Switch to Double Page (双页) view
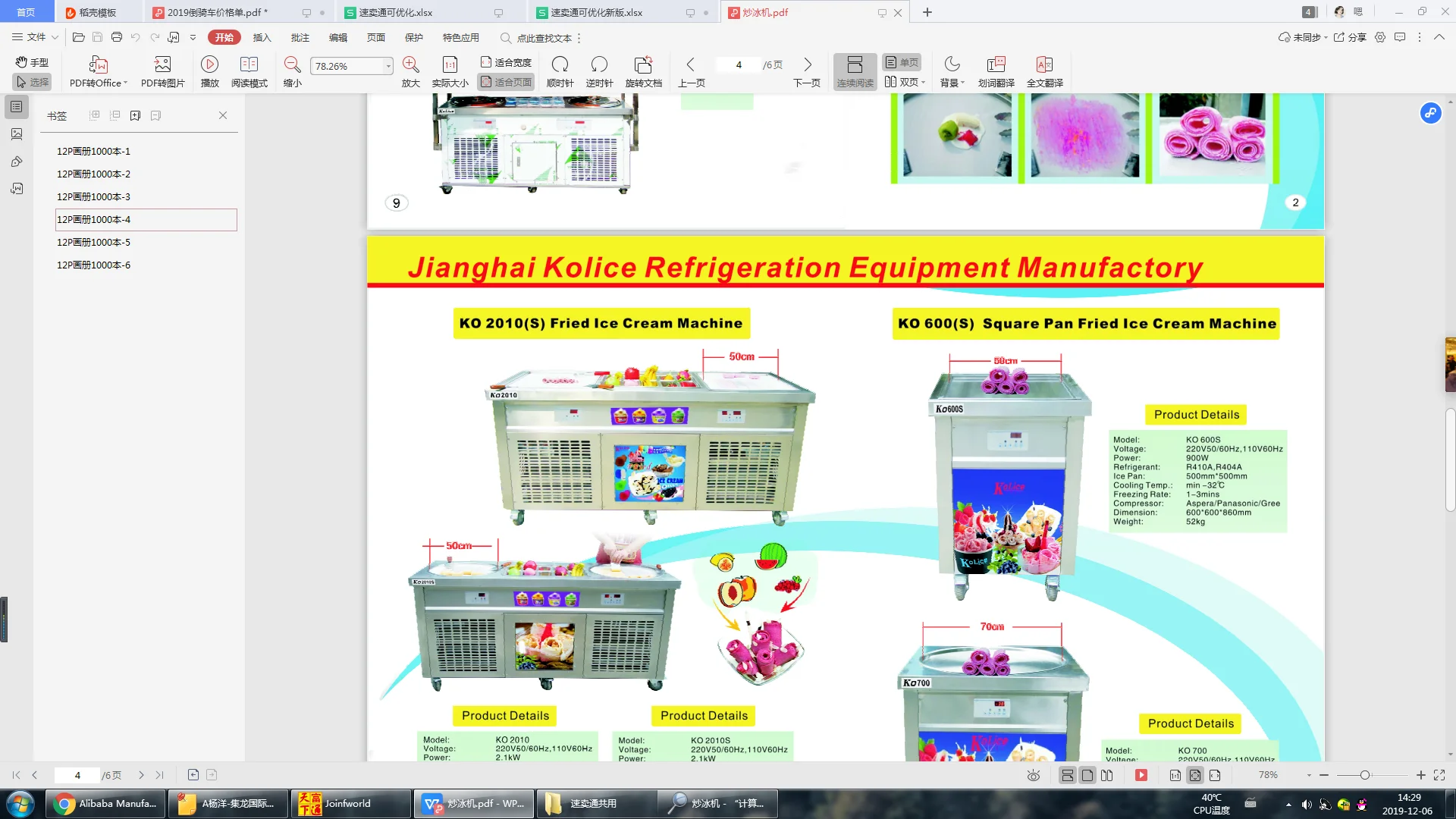Viewport: 1456px width, 819px height. 905,82
